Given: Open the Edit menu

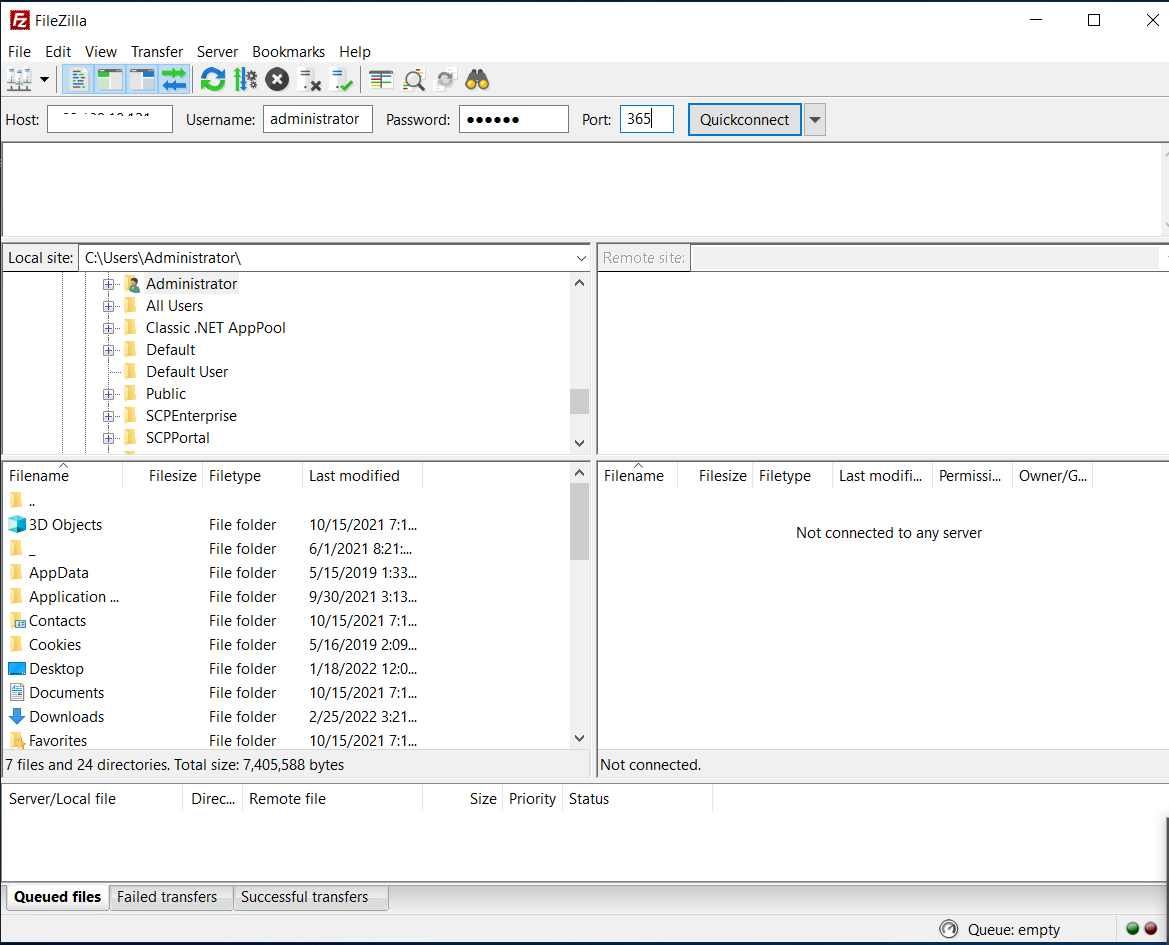Looking at the screenshot, I should (58, 51).
